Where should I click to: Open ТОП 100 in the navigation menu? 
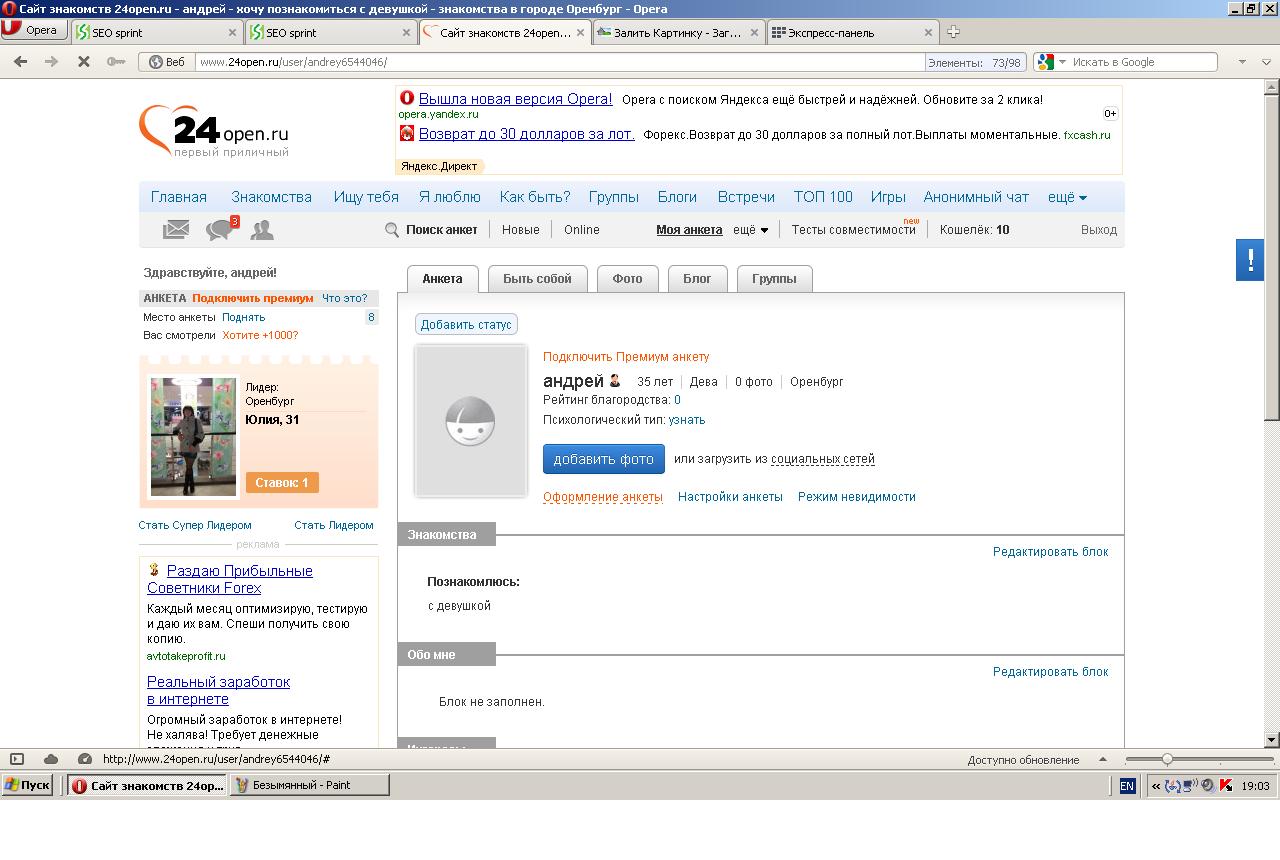click(823, 197)
